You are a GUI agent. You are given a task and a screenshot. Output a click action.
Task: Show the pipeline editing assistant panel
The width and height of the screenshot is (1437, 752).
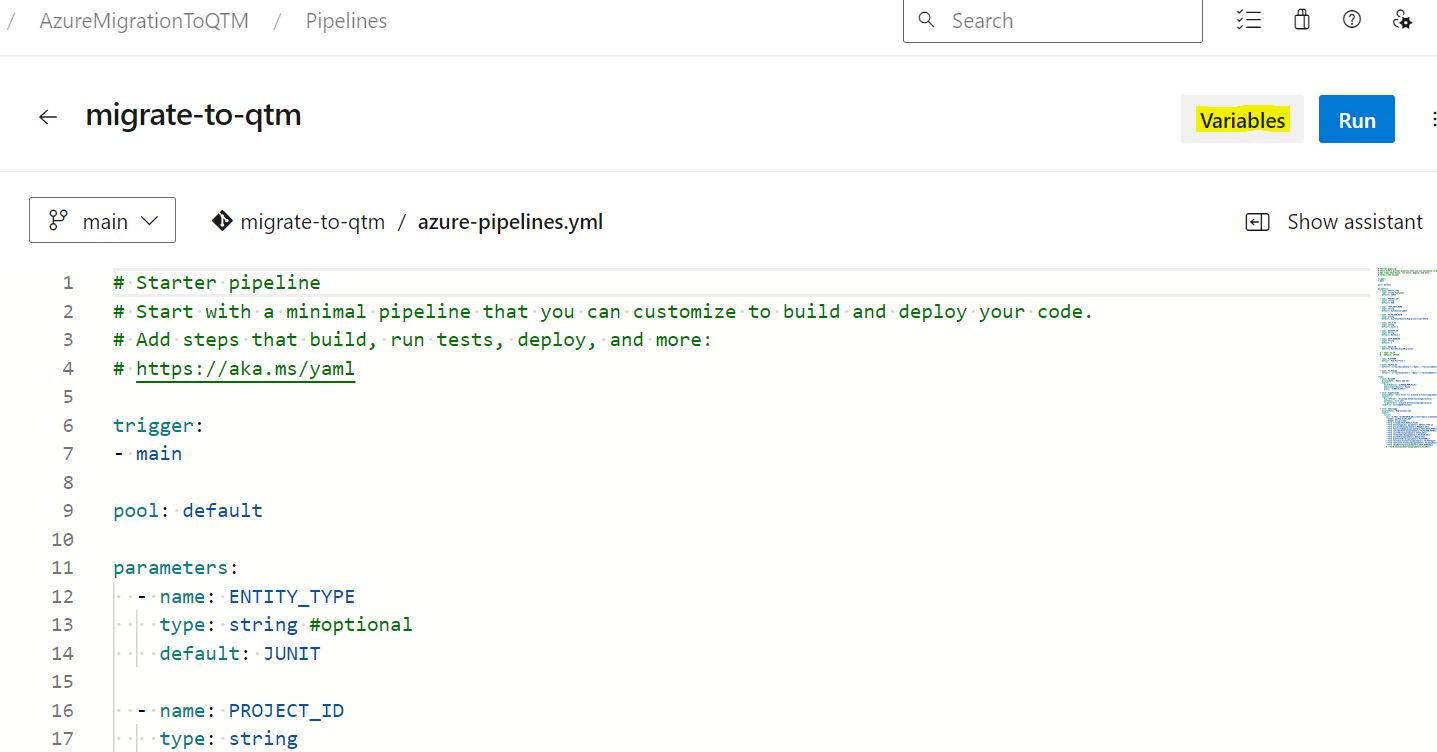click(x=1334, y=221)
